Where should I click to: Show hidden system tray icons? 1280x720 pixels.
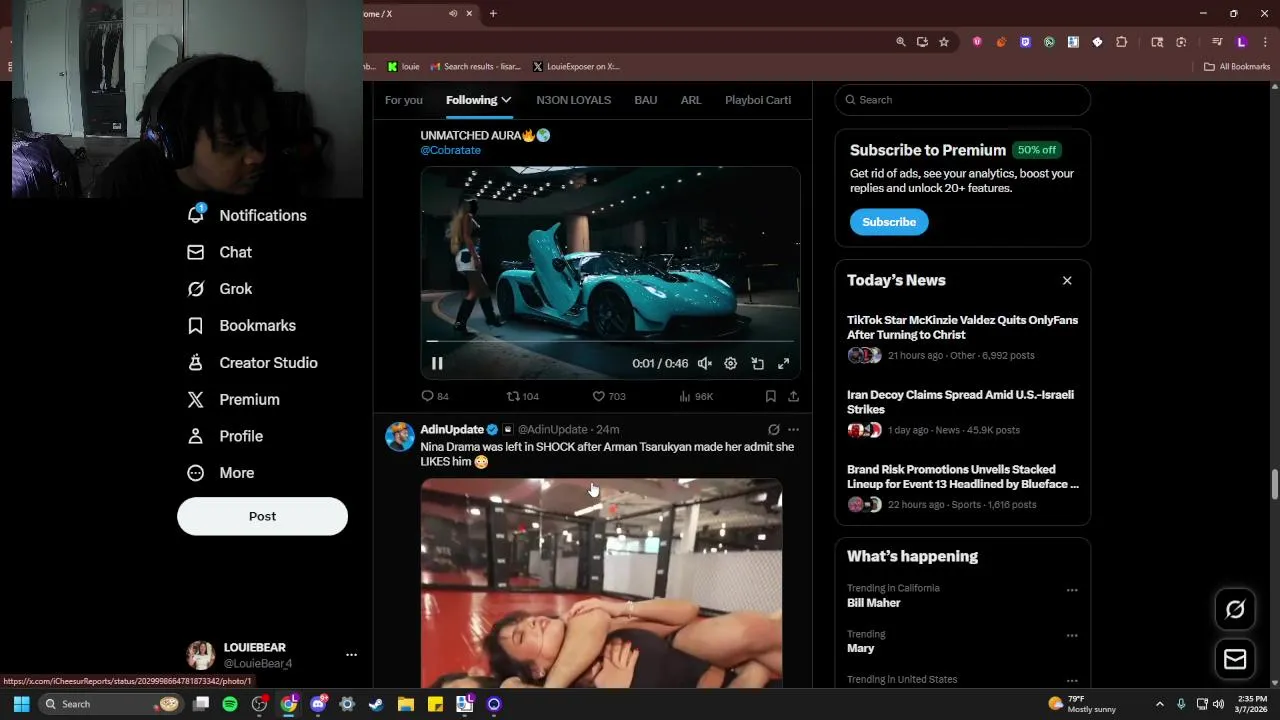1160,704
